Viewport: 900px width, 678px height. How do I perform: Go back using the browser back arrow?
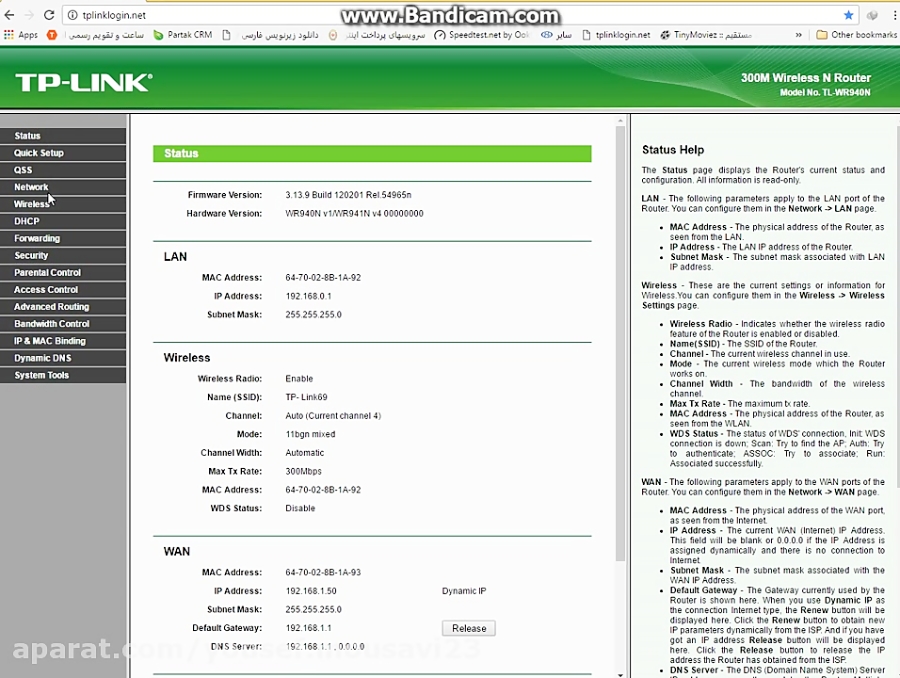tap(10, 15)
